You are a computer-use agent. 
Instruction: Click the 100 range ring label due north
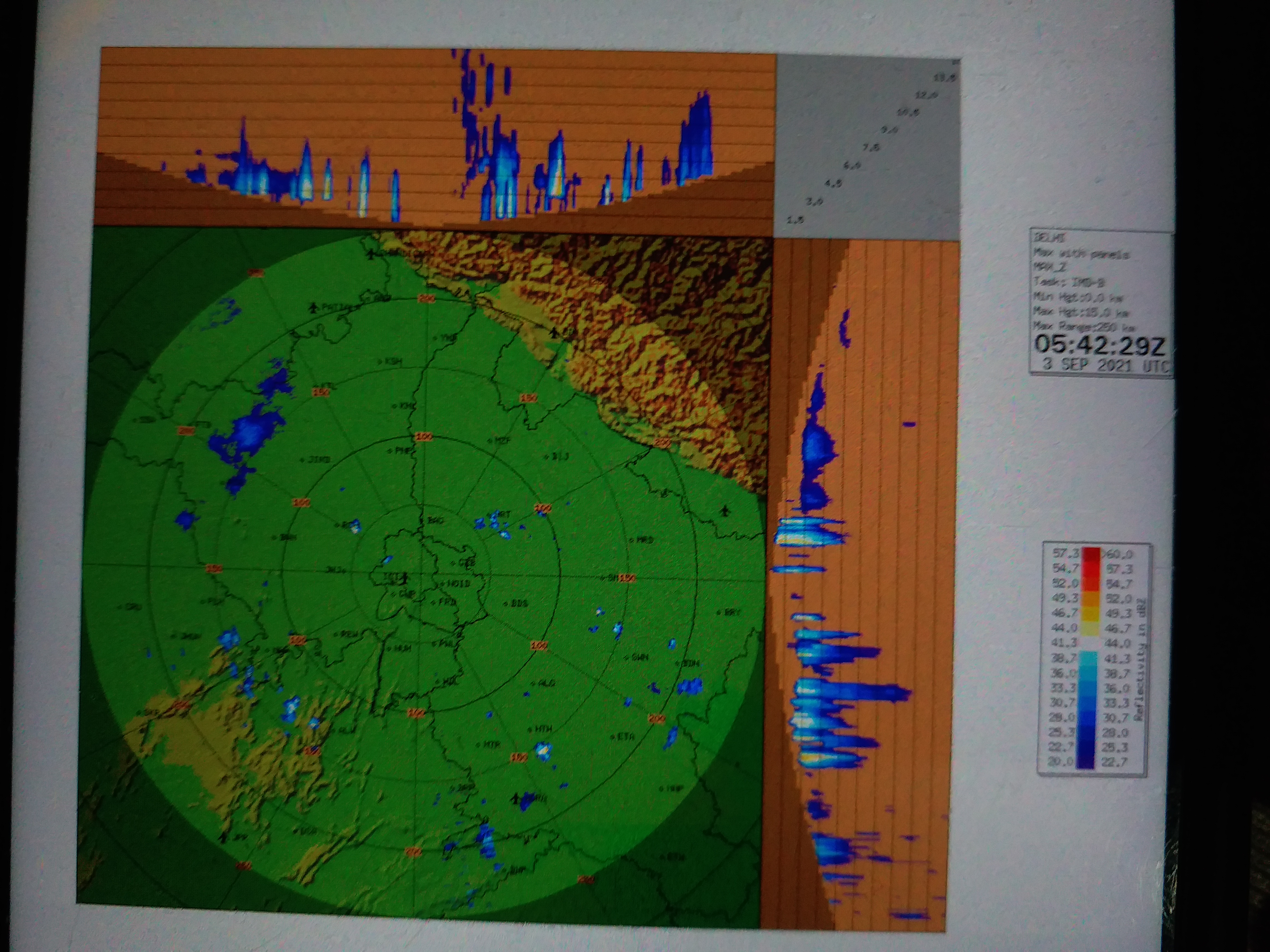[x=424, y=437]
